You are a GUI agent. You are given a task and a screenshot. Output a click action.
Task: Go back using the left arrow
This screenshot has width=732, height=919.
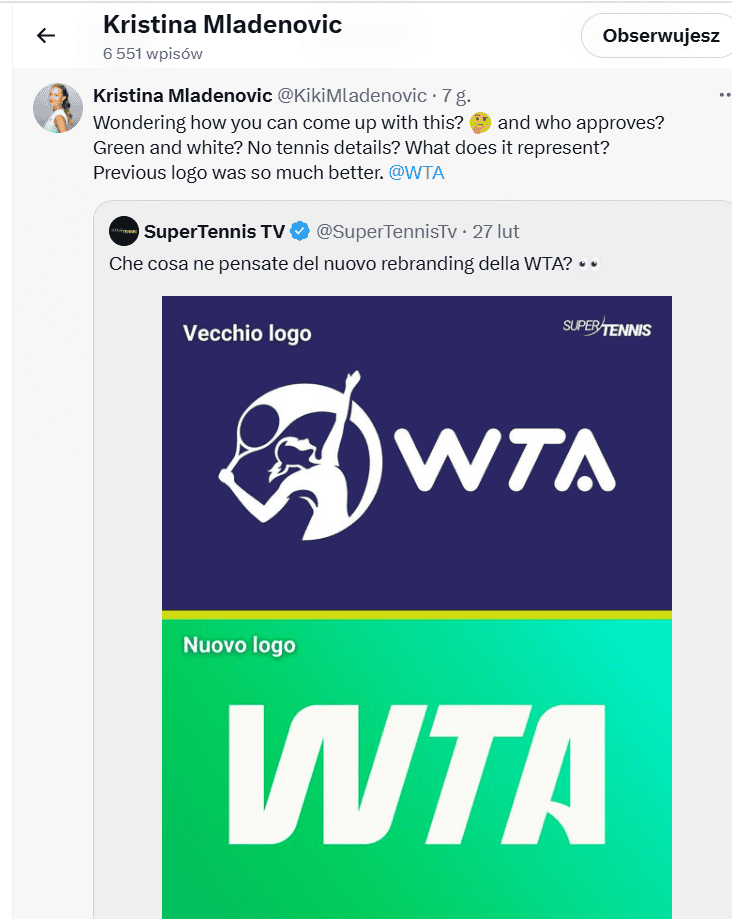coord(45,36)
